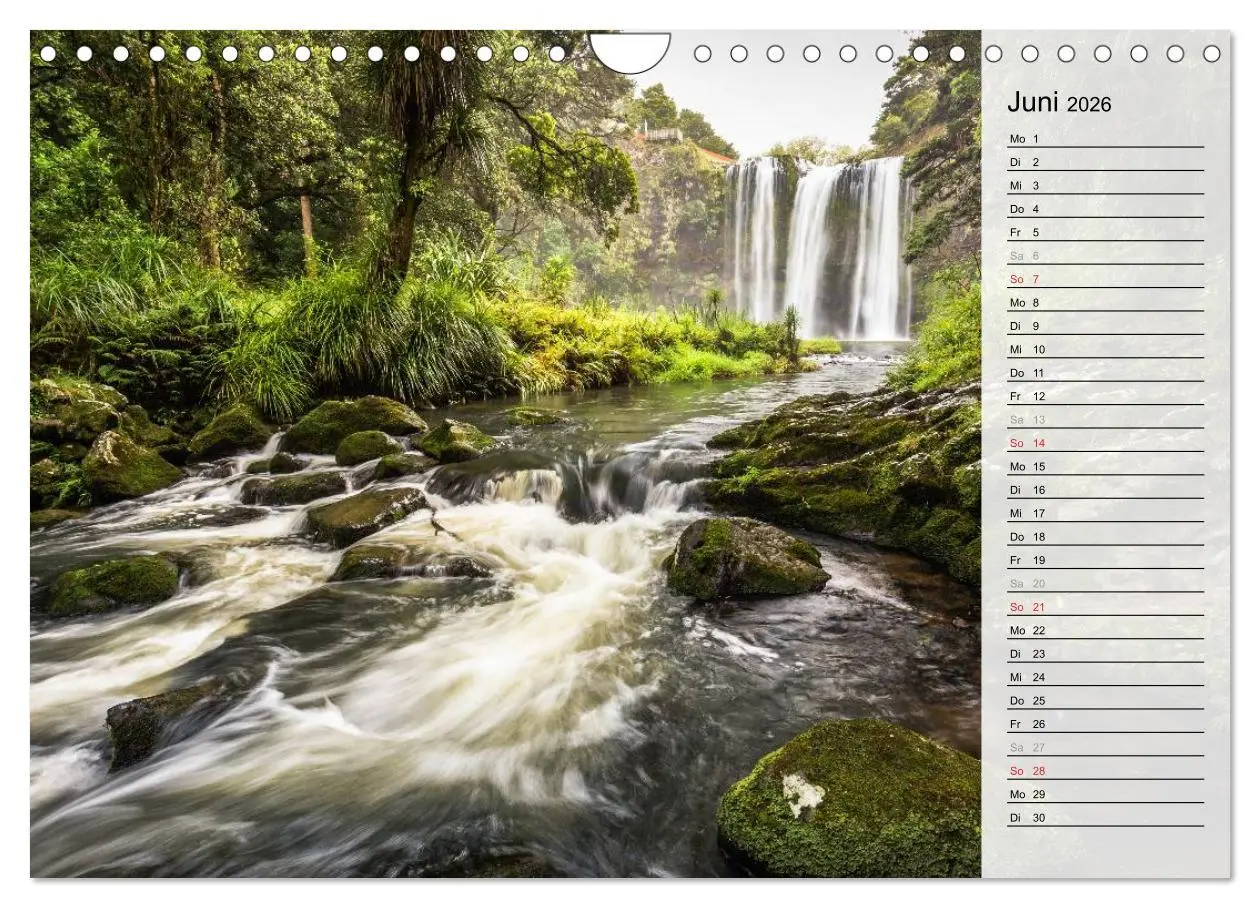Select the 'Mi 24' calendar row
The height and width of the screenshot is (908, 1260).
pyautogui.click(x=1105, y=677)
